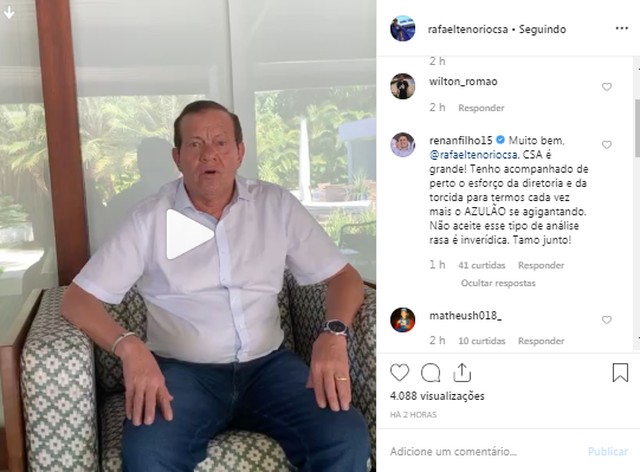Open rafaeltenoriocsa username in header
The height and width of the screenshot is (472, 640).
coord(468,29)
